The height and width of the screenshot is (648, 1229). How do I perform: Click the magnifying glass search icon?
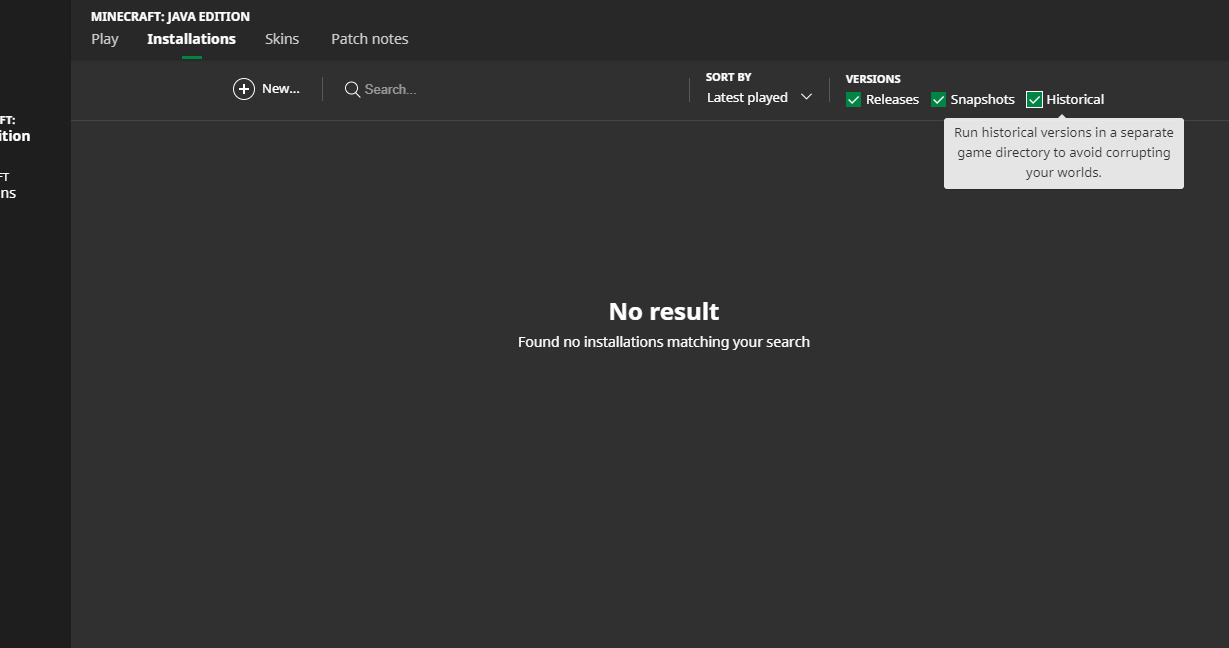352,89
